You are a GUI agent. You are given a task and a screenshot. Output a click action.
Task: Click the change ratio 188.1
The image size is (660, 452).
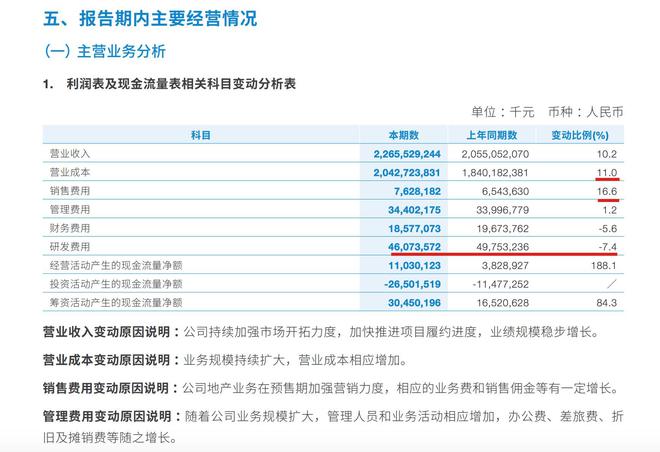coord(604,266)
